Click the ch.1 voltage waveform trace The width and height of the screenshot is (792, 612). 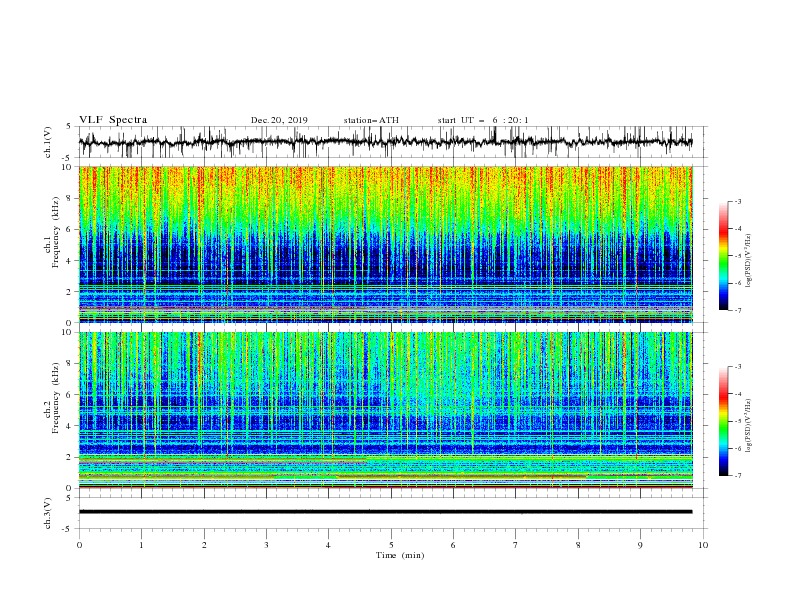coord(386,142)
